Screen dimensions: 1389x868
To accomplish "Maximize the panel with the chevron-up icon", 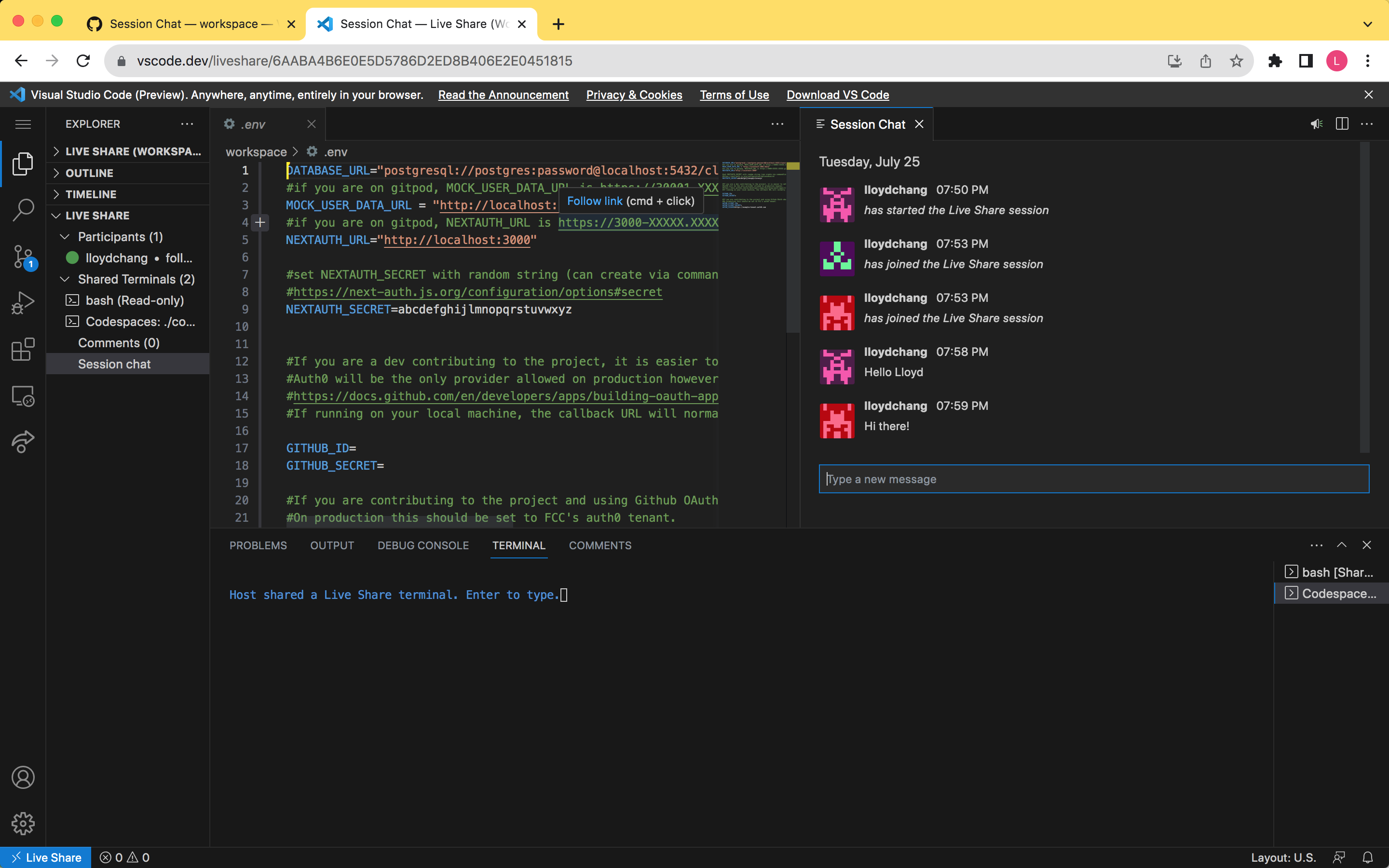I will [1342, 545].
